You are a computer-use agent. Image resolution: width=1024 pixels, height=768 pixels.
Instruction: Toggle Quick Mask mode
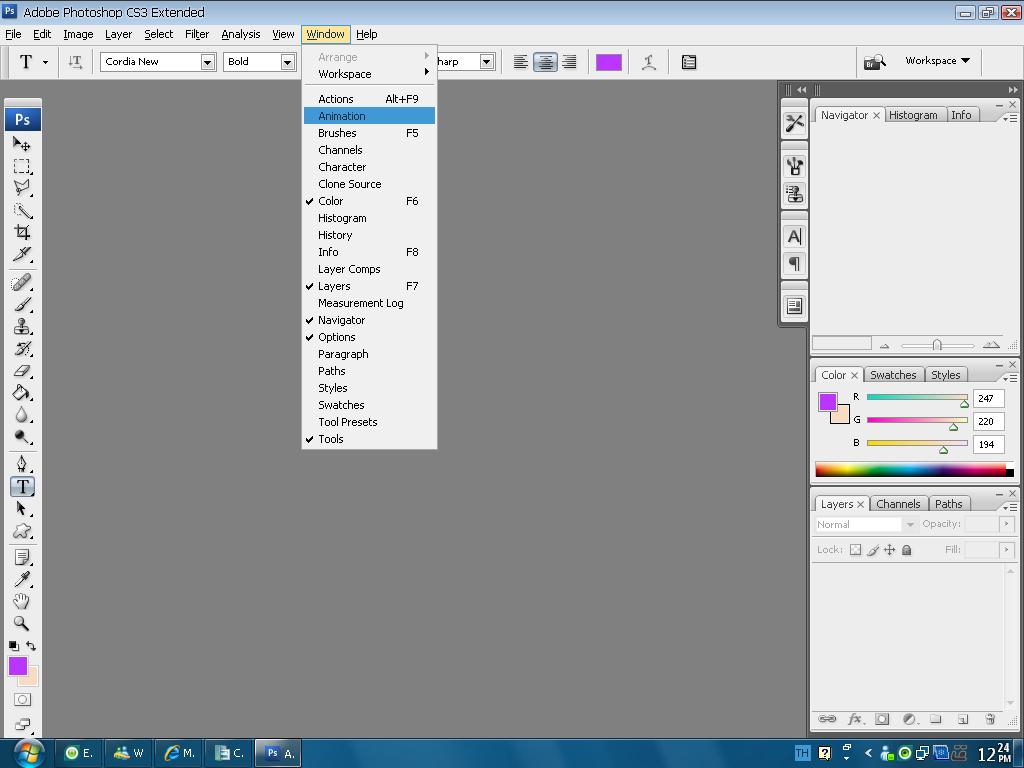[x=22, y=699]
